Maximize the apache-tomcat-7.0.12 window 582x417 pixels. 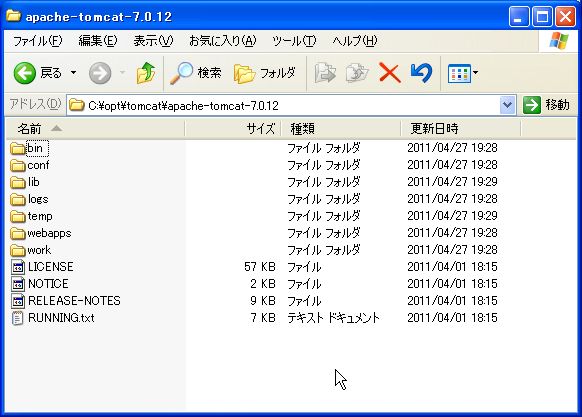(542, 17)
